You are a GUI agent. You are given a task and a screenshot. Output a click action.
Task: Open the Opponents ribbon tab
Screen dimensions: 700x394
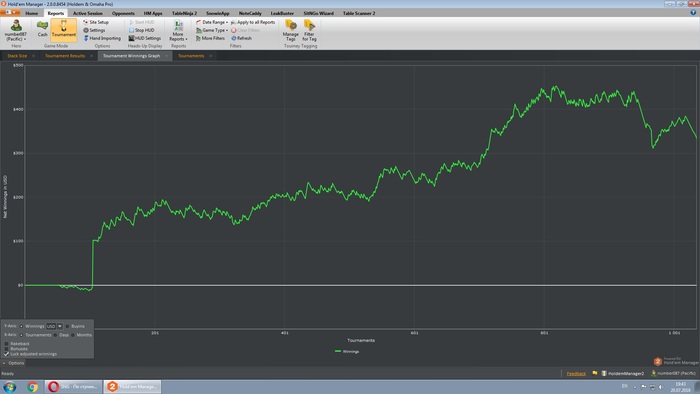point(123,13)
